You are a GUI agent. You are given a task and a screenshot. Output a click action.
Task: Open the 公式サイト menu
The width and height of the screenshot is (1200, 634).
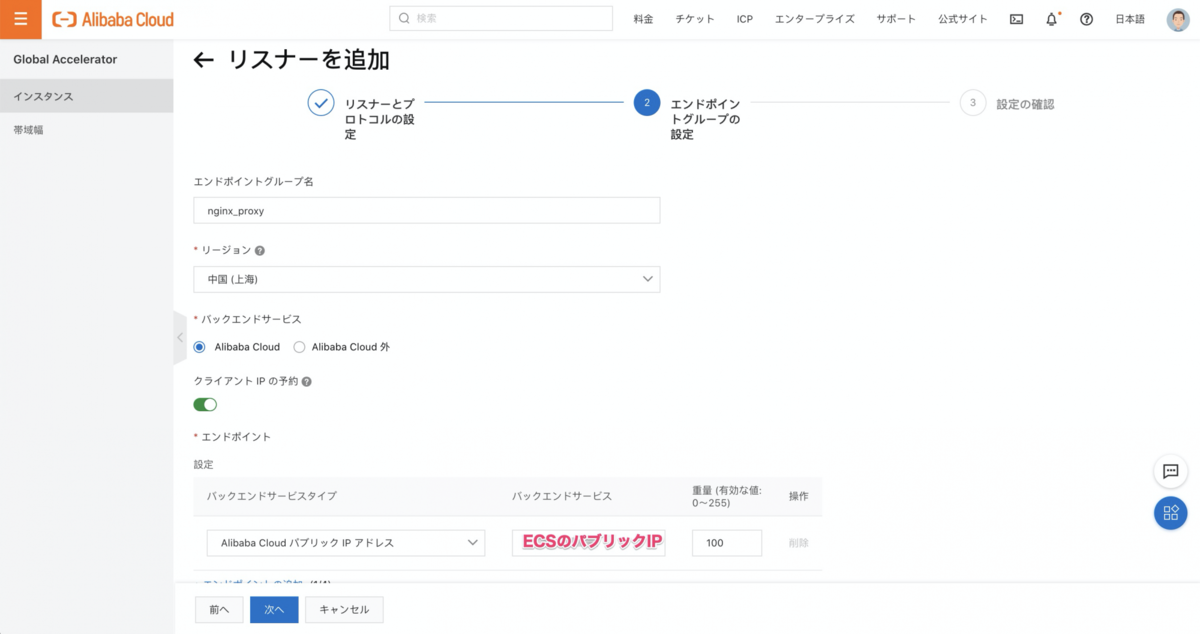pyautogui.click(x=963, y=19)
